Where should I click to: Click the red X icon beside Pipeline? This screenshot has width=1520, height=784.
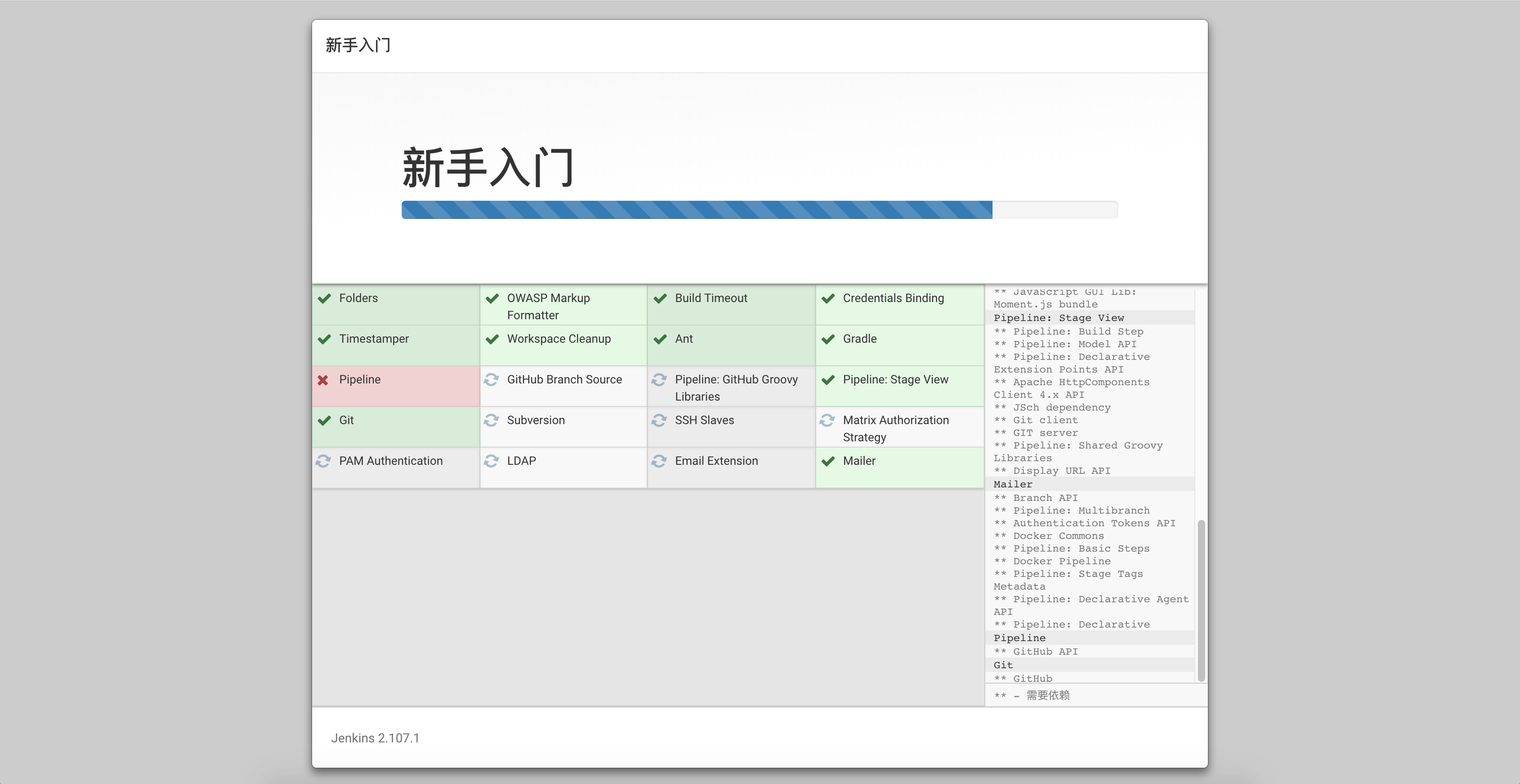click(323, 380)
